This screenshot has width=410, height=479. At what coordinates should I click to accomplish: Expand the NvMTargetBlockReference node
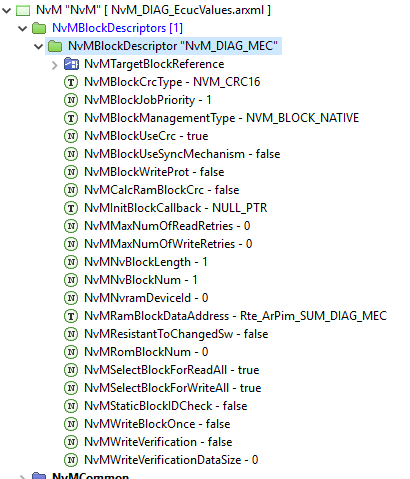(x=55, y=65)
